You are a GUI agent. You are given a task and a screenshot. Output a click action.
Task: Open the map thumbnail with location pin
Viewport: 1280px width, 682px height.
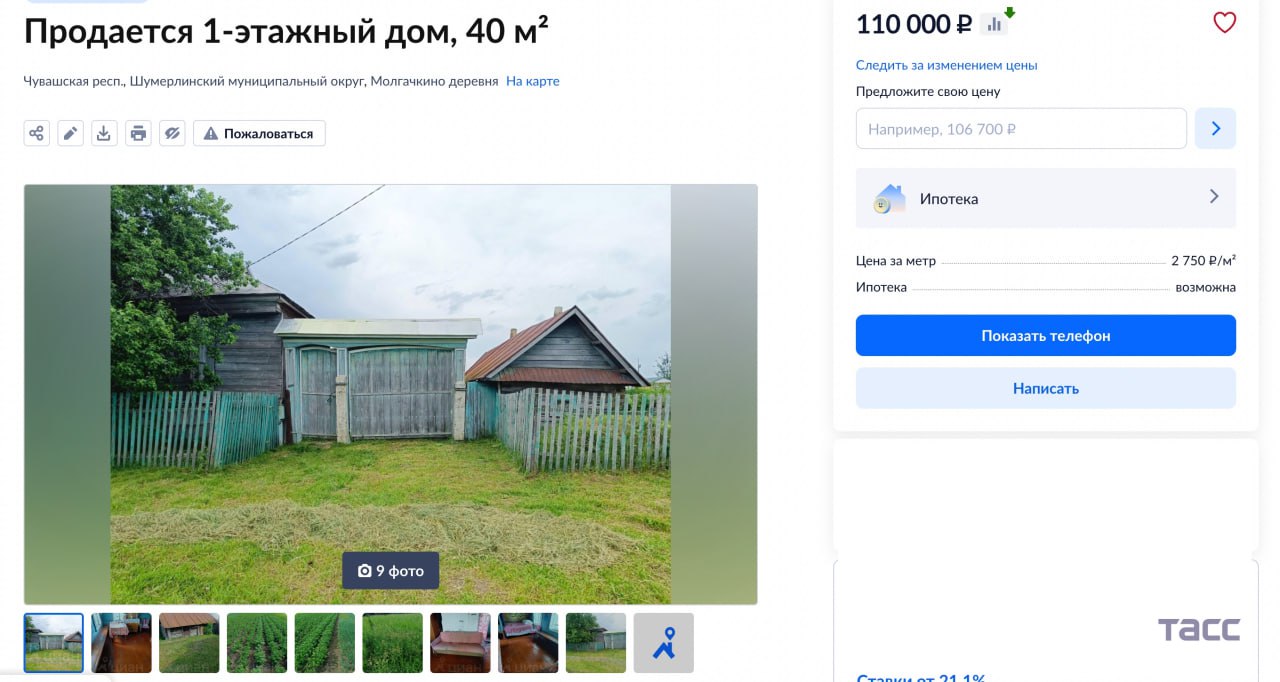(663, 643)
